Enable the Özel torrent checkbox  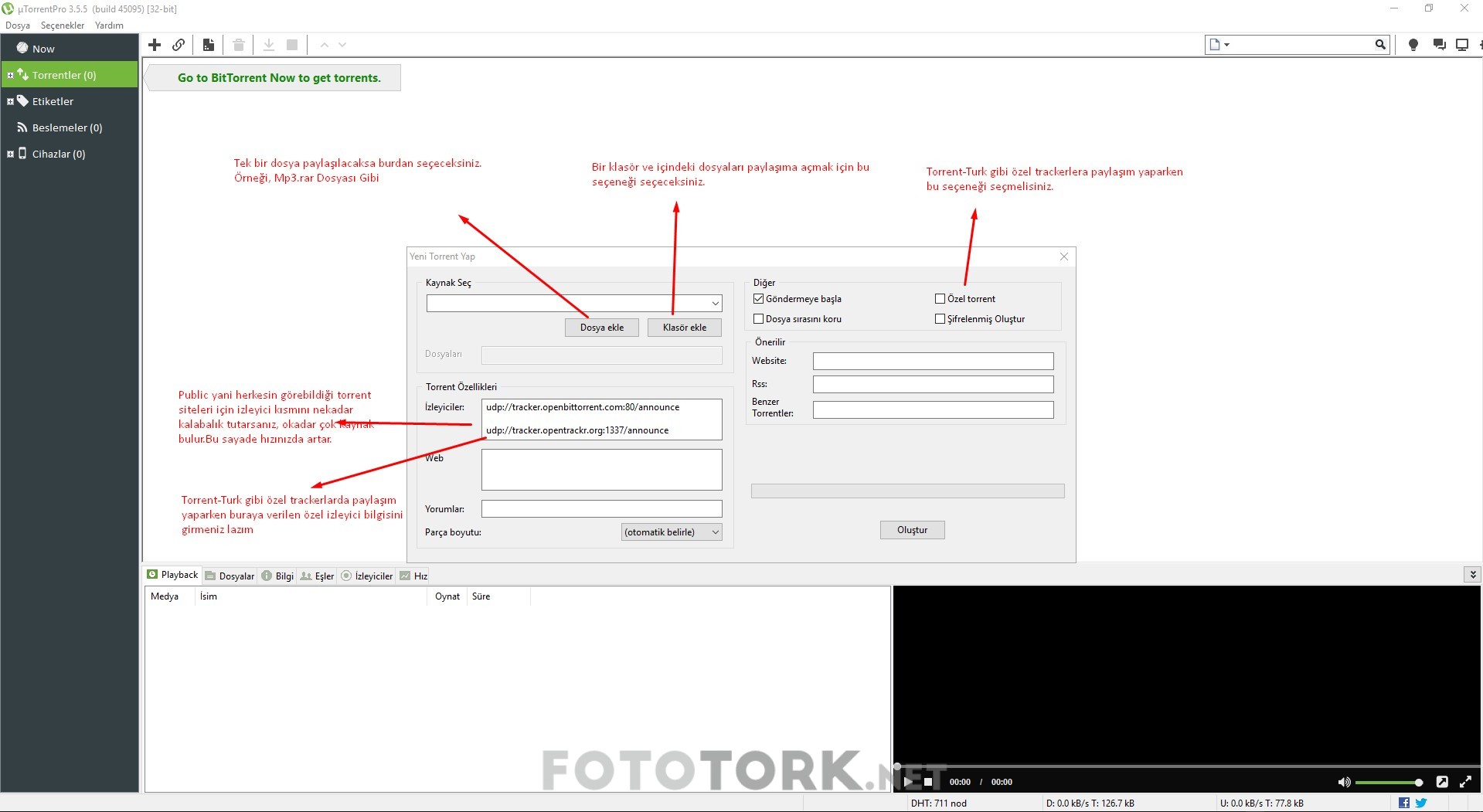coord(940,298)
